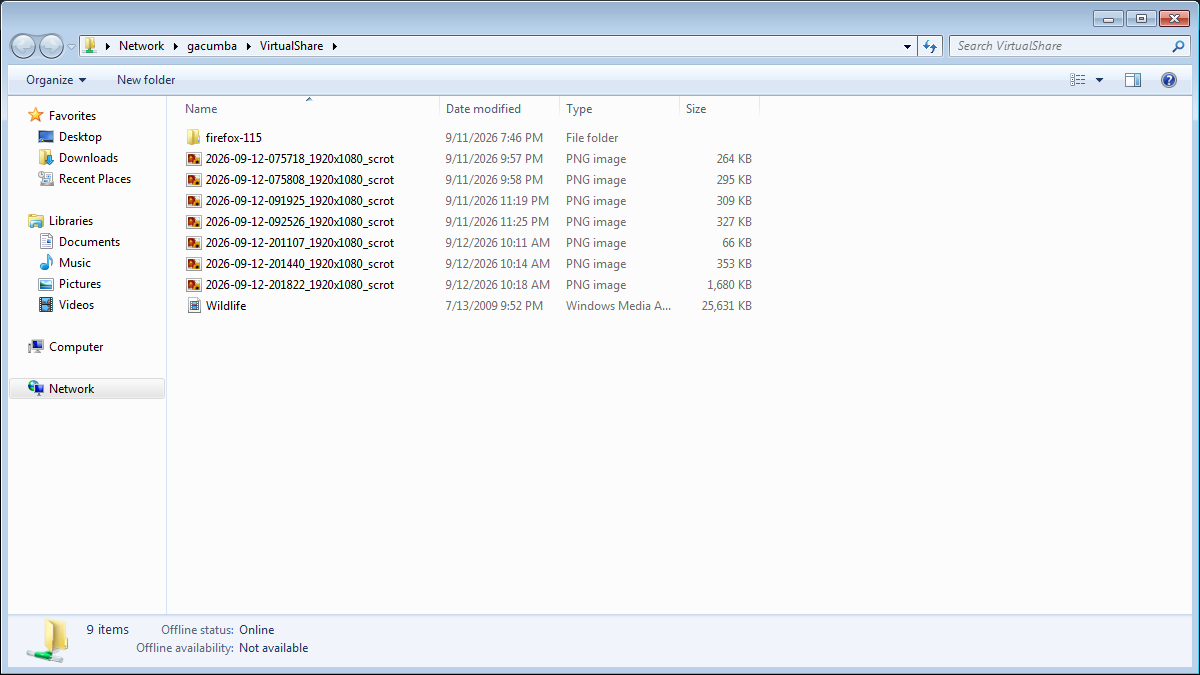Viewport: 1200px width, 675px height.
Task: Click the search magnifier icon
Action: [1178, 46]
